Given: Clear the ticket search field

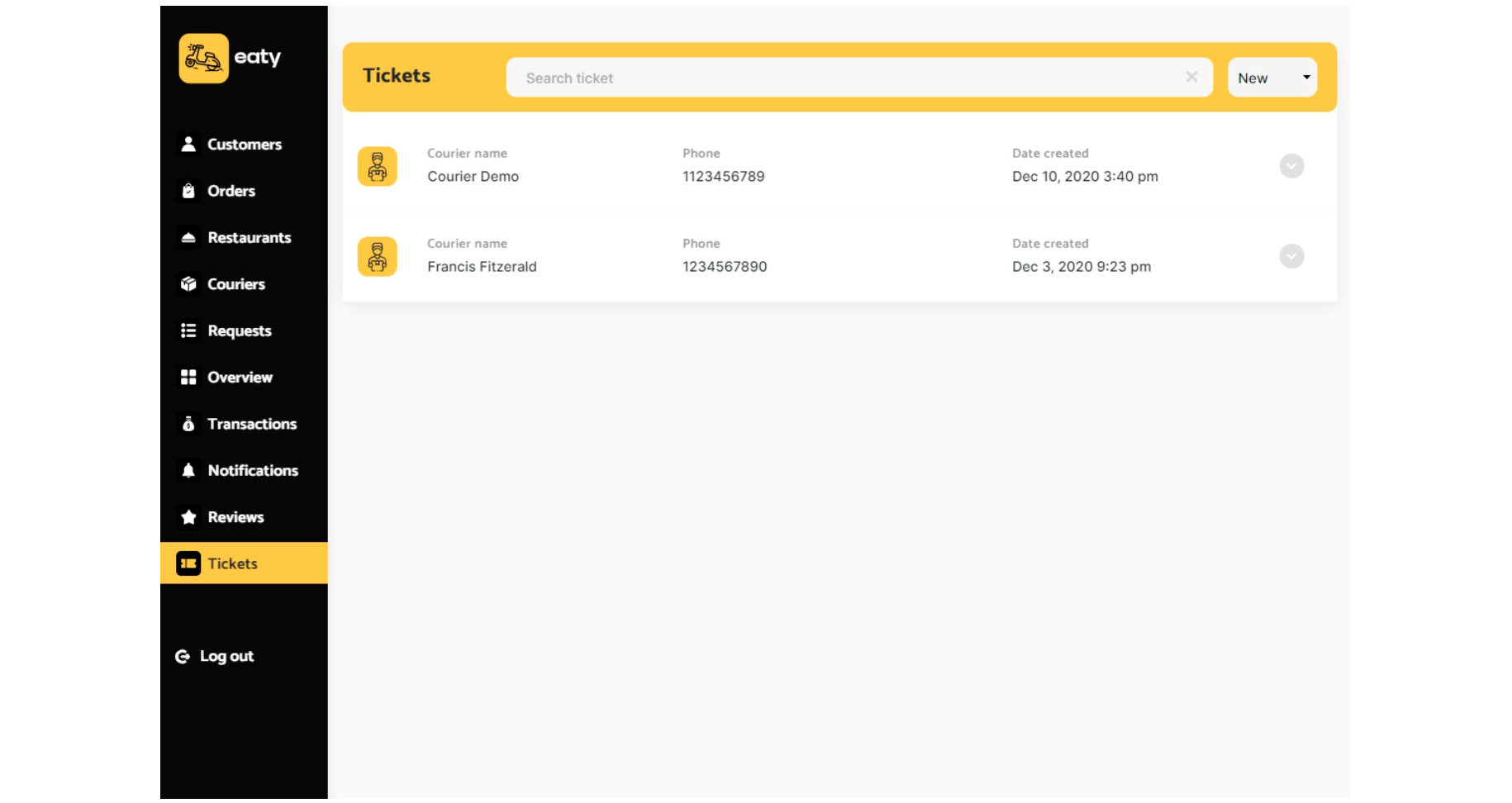Looking at the screenshot, I should point(1191,77).
